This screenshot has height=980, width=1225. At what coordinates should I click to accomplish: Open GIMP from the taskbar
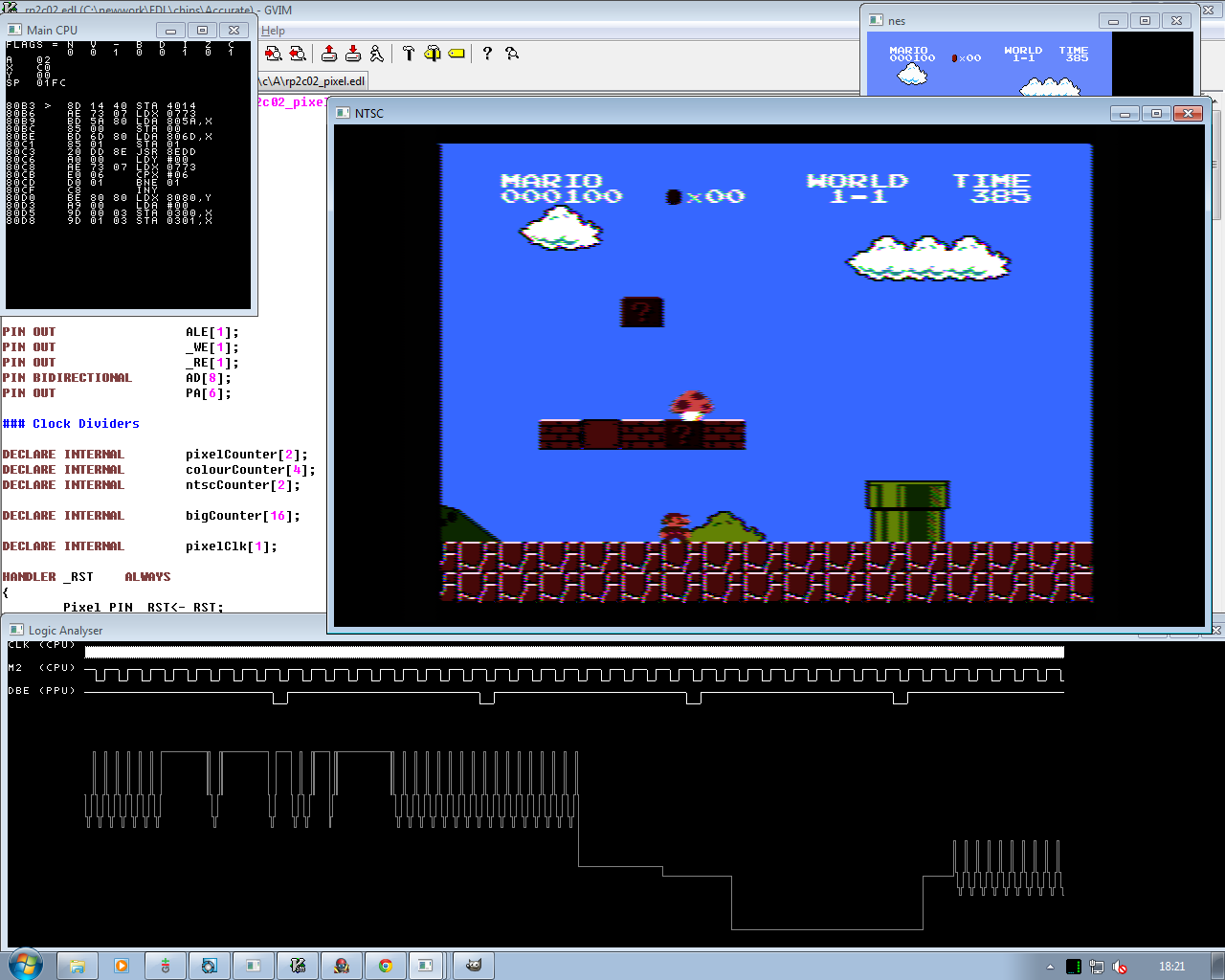point(474,966)
